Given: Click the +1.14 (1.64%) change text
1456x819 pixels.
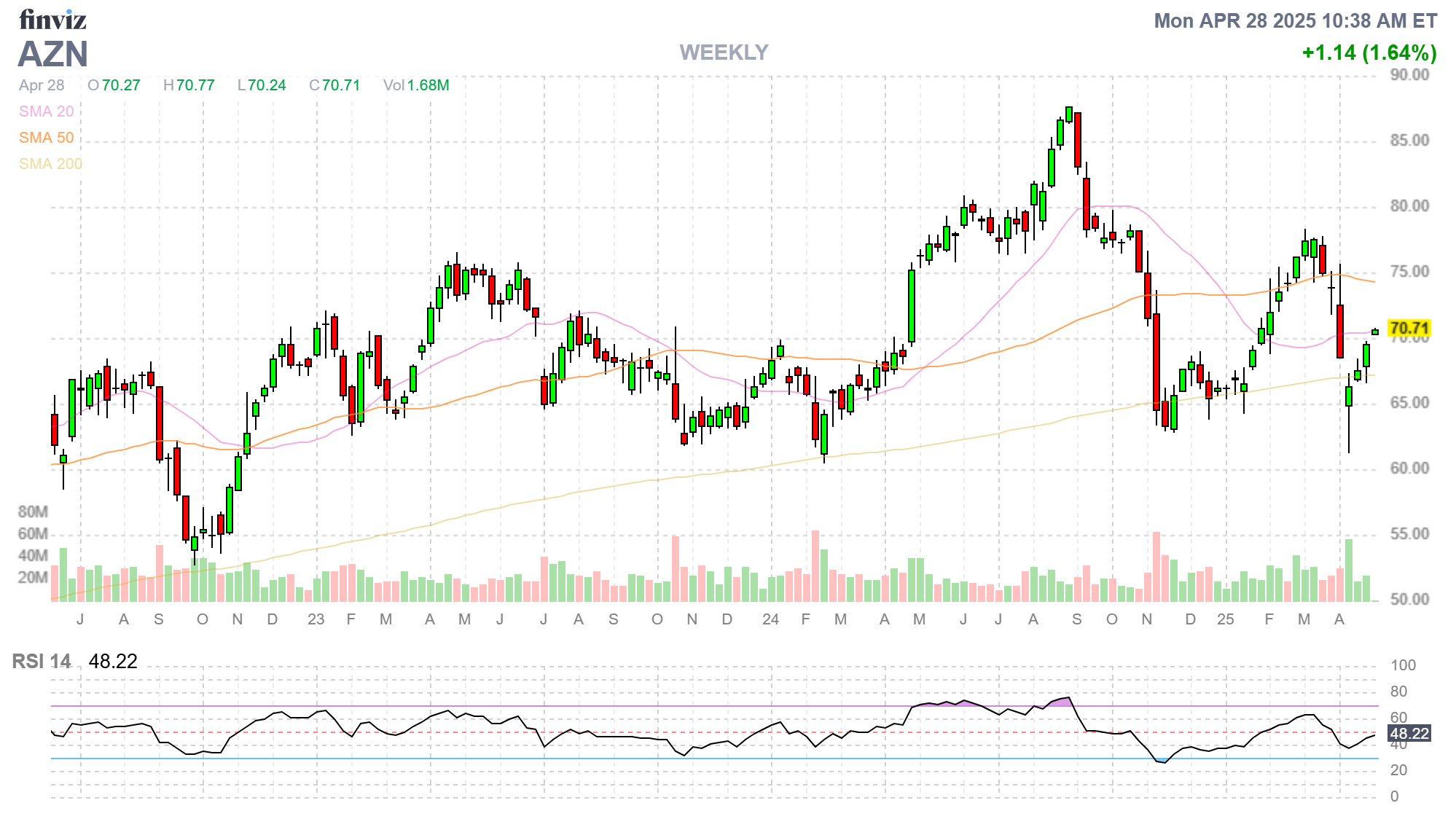Looking at the screenshot, I should pos(1369,52).
